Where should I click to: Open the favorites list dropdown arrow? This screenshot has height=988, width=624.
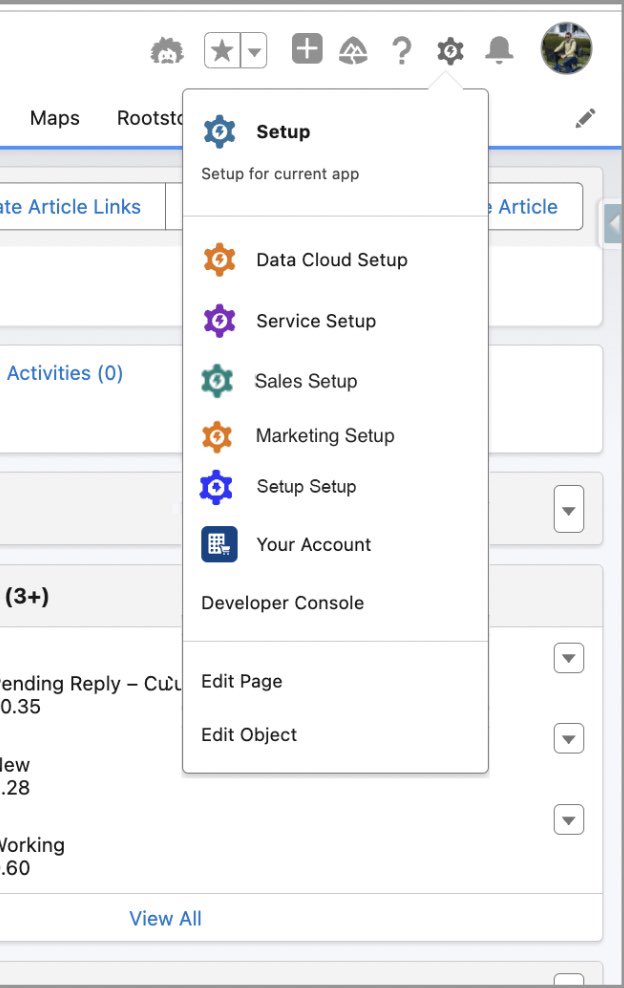coord(254,50)
